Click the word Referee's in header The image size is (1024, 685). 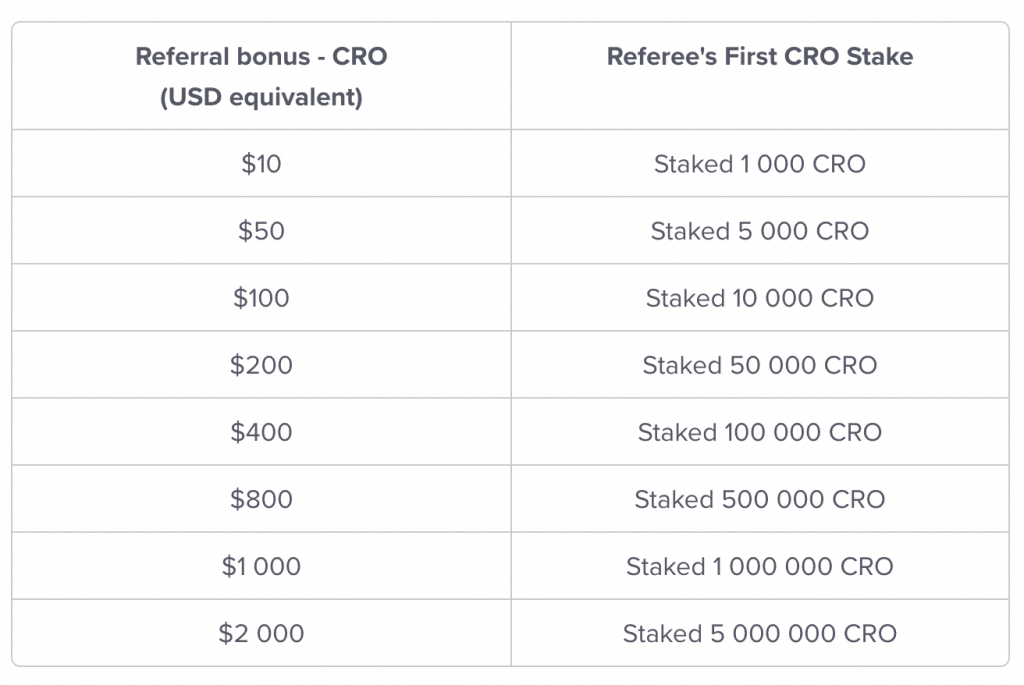pyautogui.click(x=662, y=56)
